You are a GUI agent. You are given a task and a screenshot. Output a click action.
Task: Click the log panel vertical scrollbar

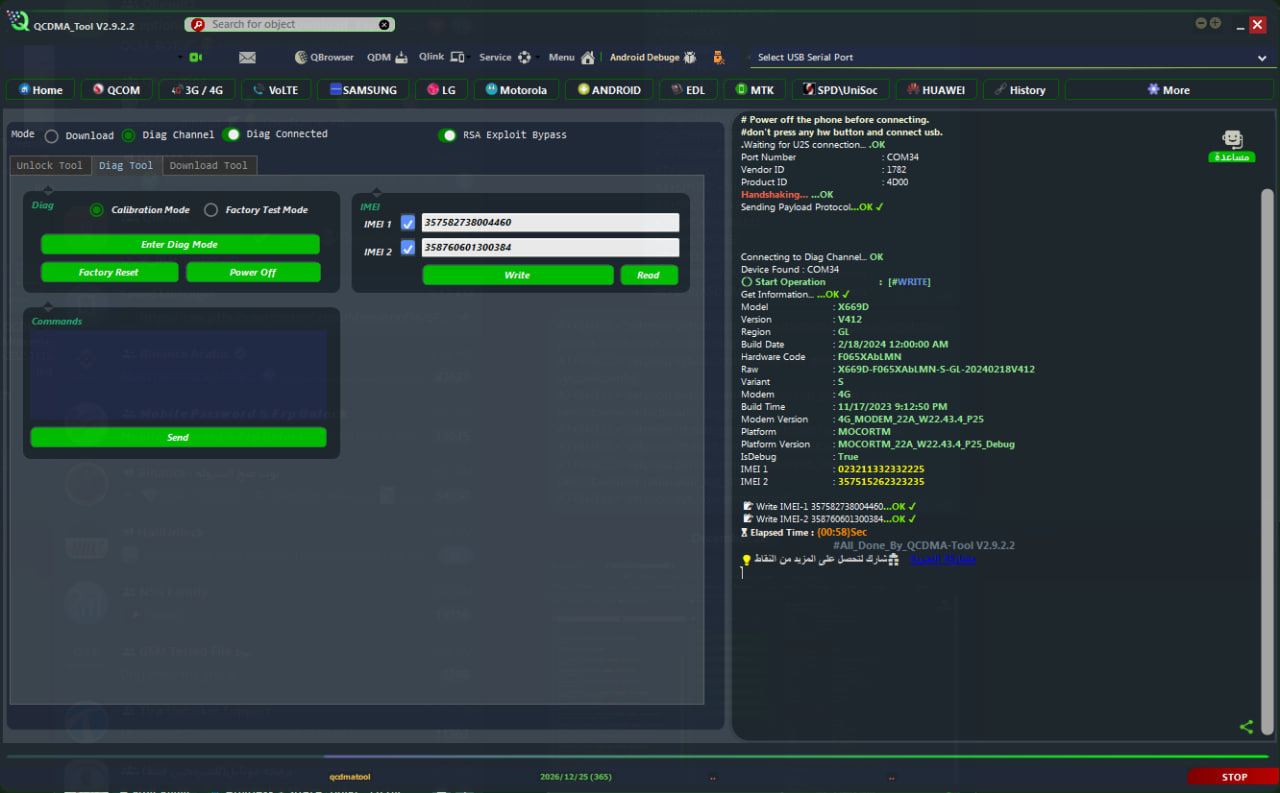tap(1268, 460)
